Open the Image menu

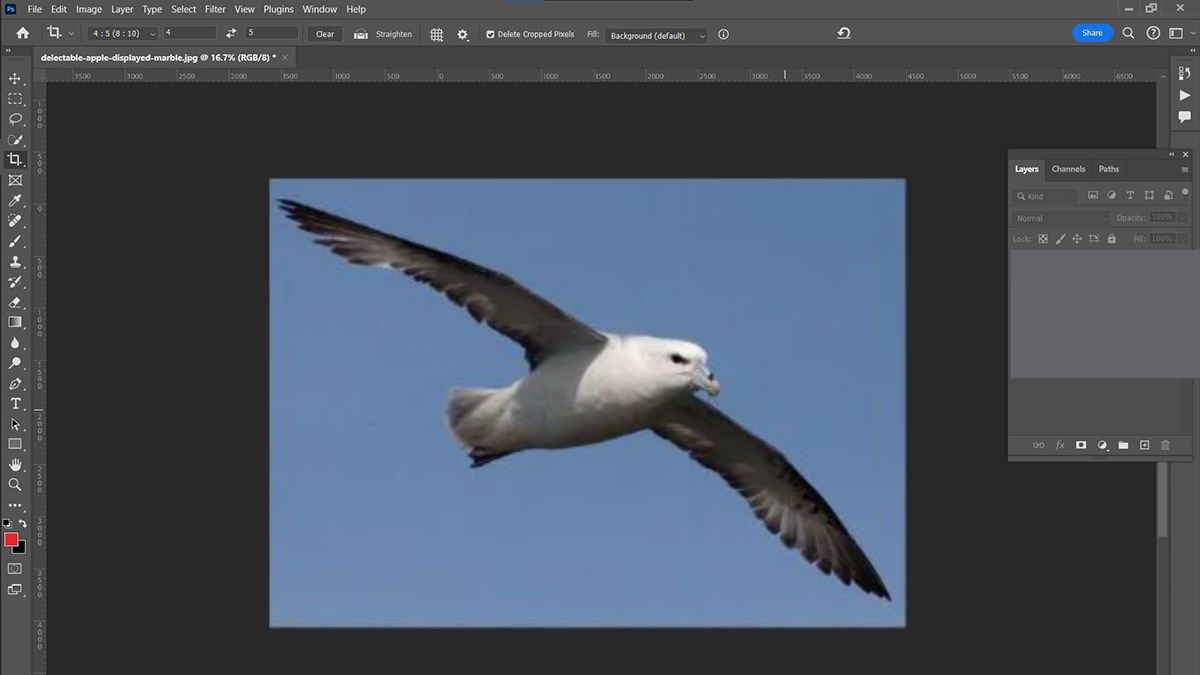coord(89,9)
